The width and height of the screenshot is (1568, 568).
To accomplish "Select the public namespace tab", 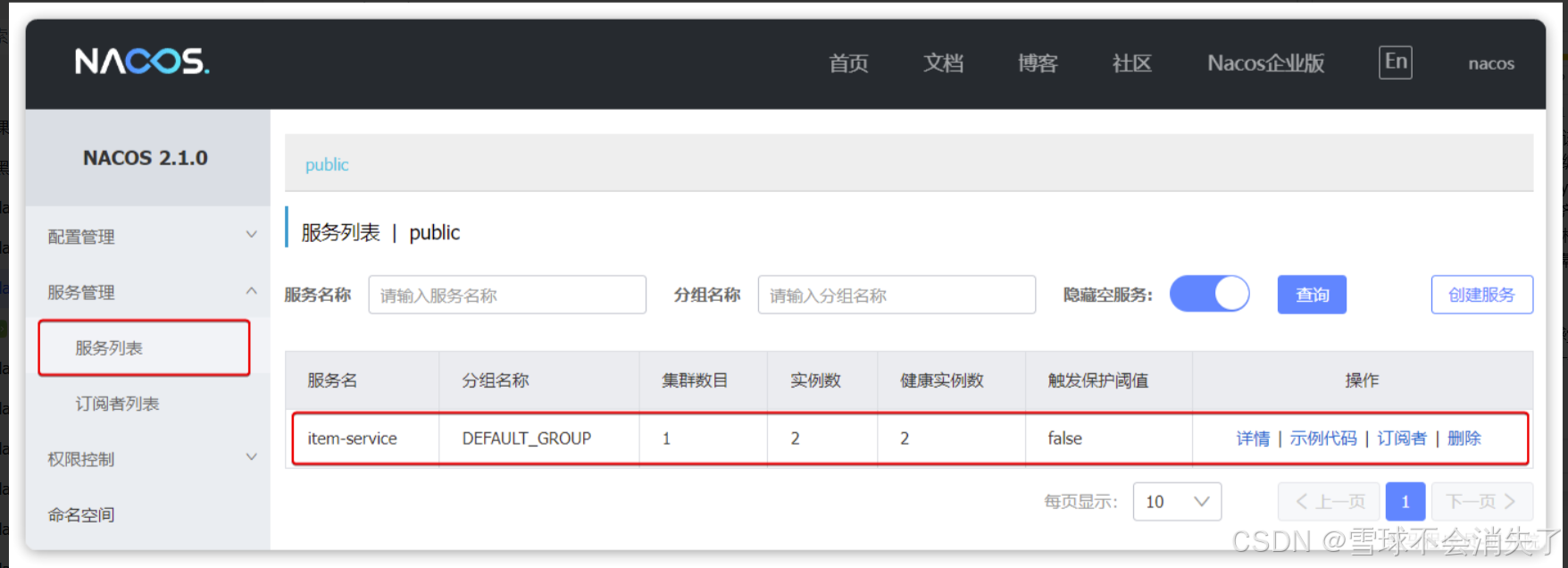I will (x=327, y=164).
